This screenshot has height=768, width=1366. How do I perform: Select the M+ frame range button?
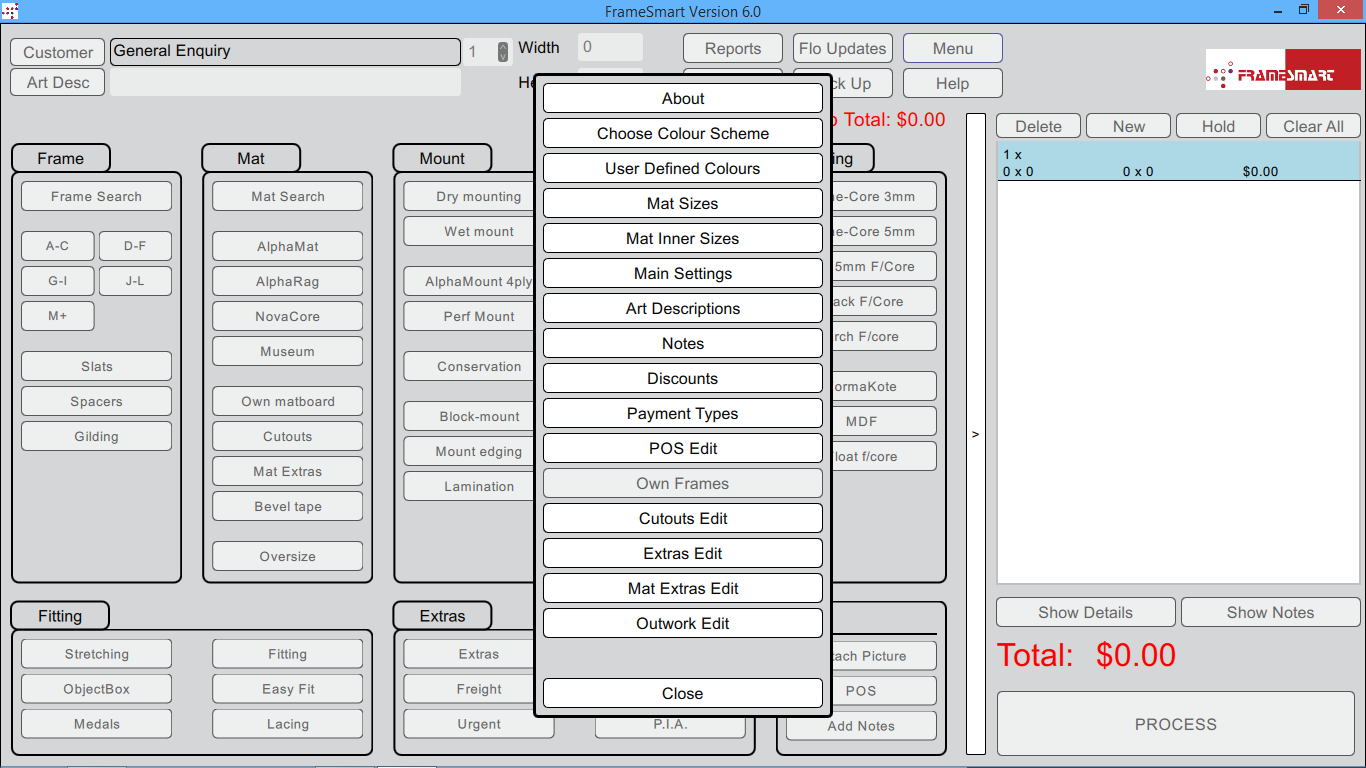(x=58, y=316)
